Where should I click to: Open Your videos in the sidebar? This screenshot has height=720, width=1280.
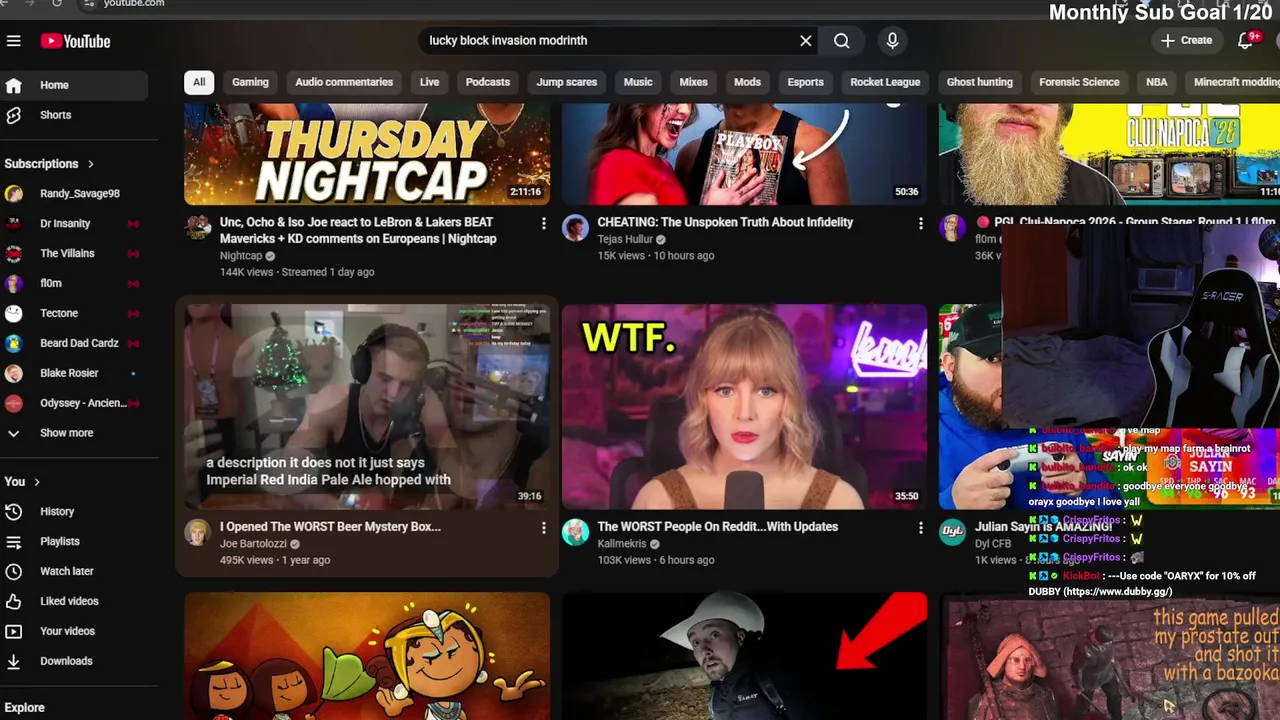74,631
